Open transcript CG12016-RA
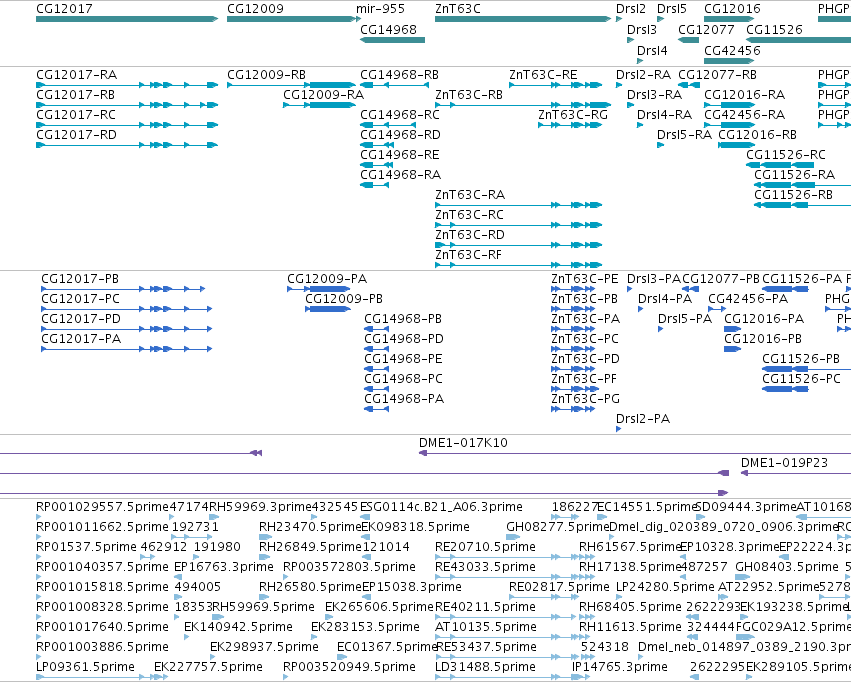The width and height of the screenshot is (851, 682). (745, 94)
